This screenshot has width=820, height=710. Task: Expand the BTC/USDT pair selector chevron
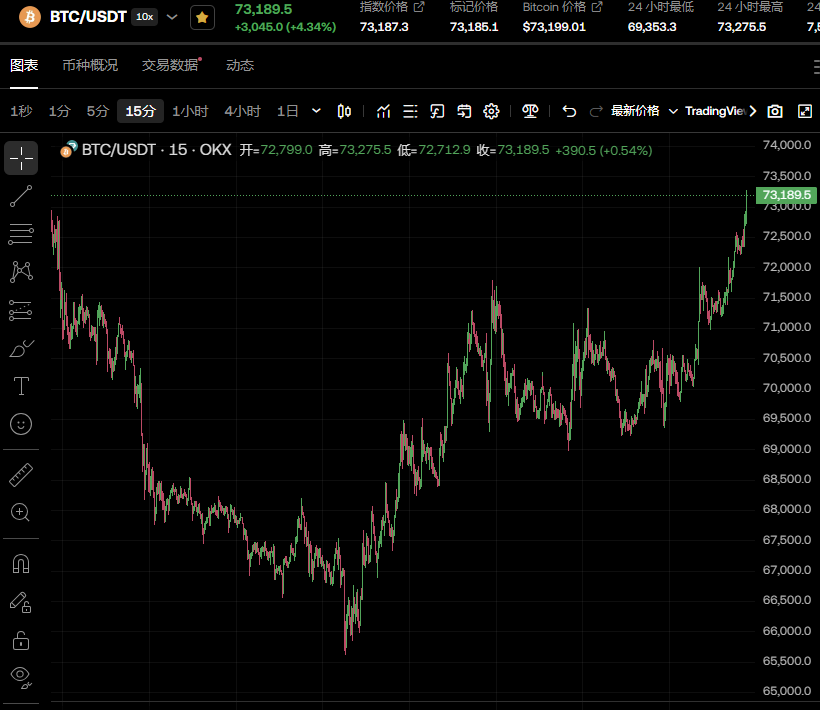172,17
